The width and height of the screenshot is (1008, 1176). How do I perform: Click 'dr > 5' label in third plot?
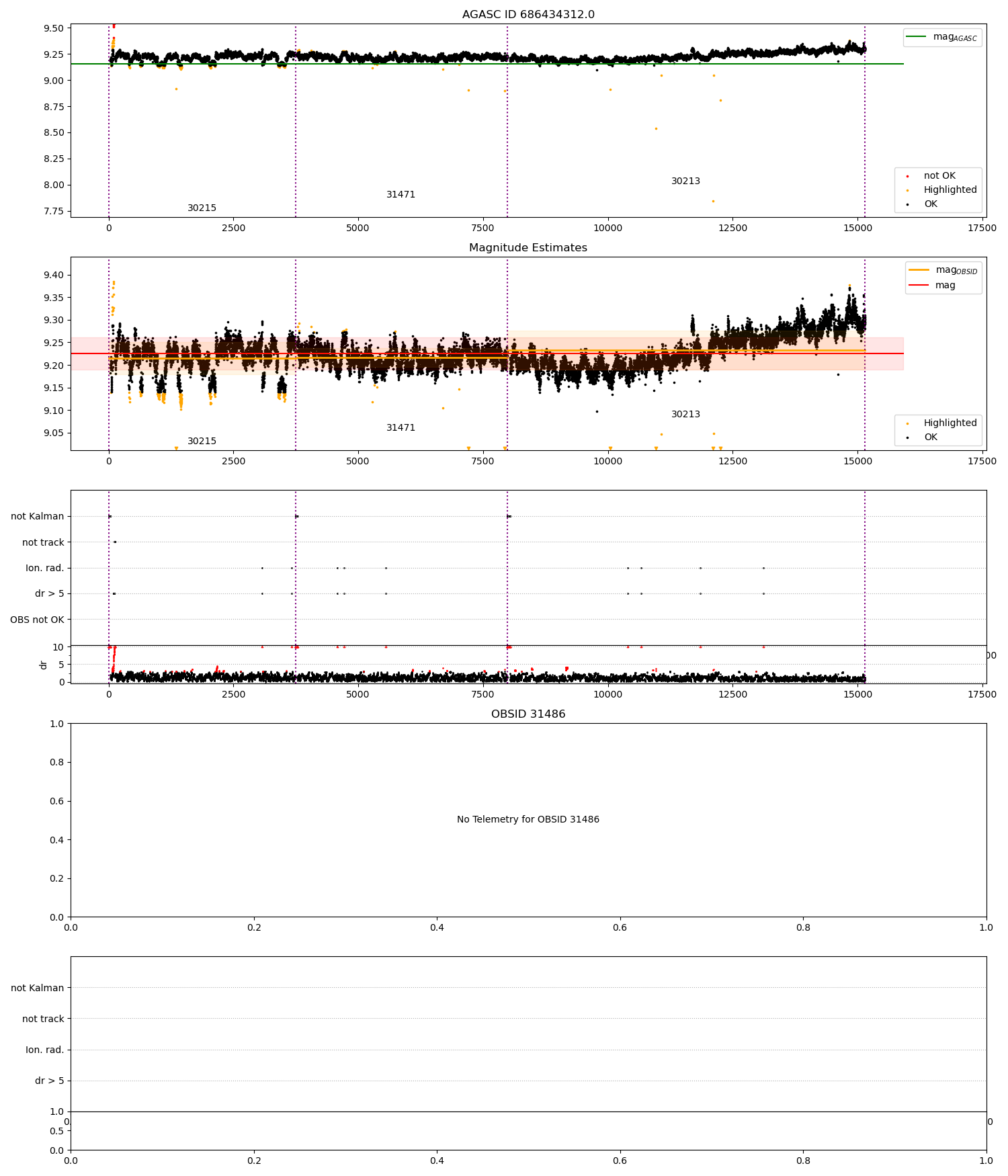[x=50, y=594]
